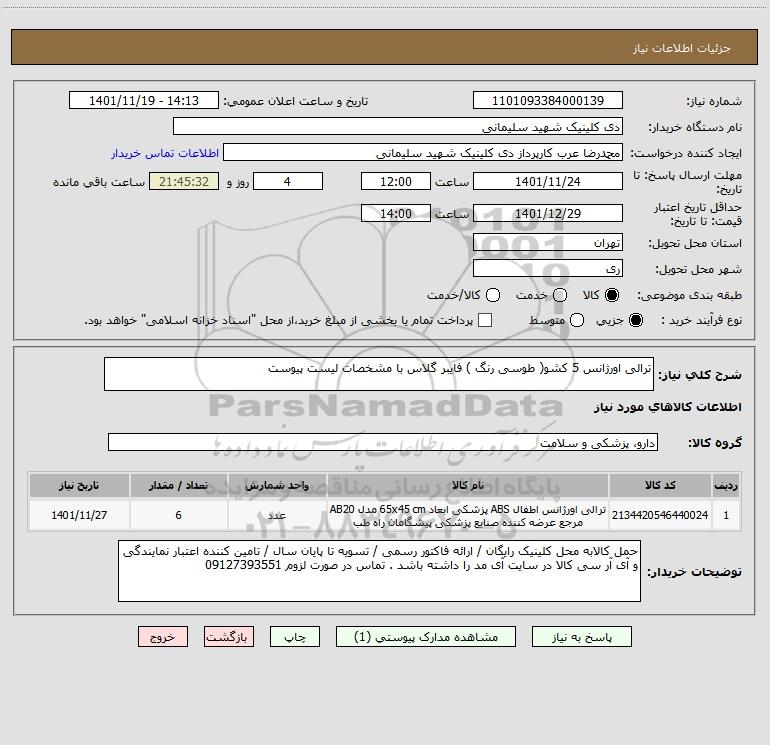Click the شماره نیاز field 1101093384000139
770x745 pixels.
tap(548, 100)
